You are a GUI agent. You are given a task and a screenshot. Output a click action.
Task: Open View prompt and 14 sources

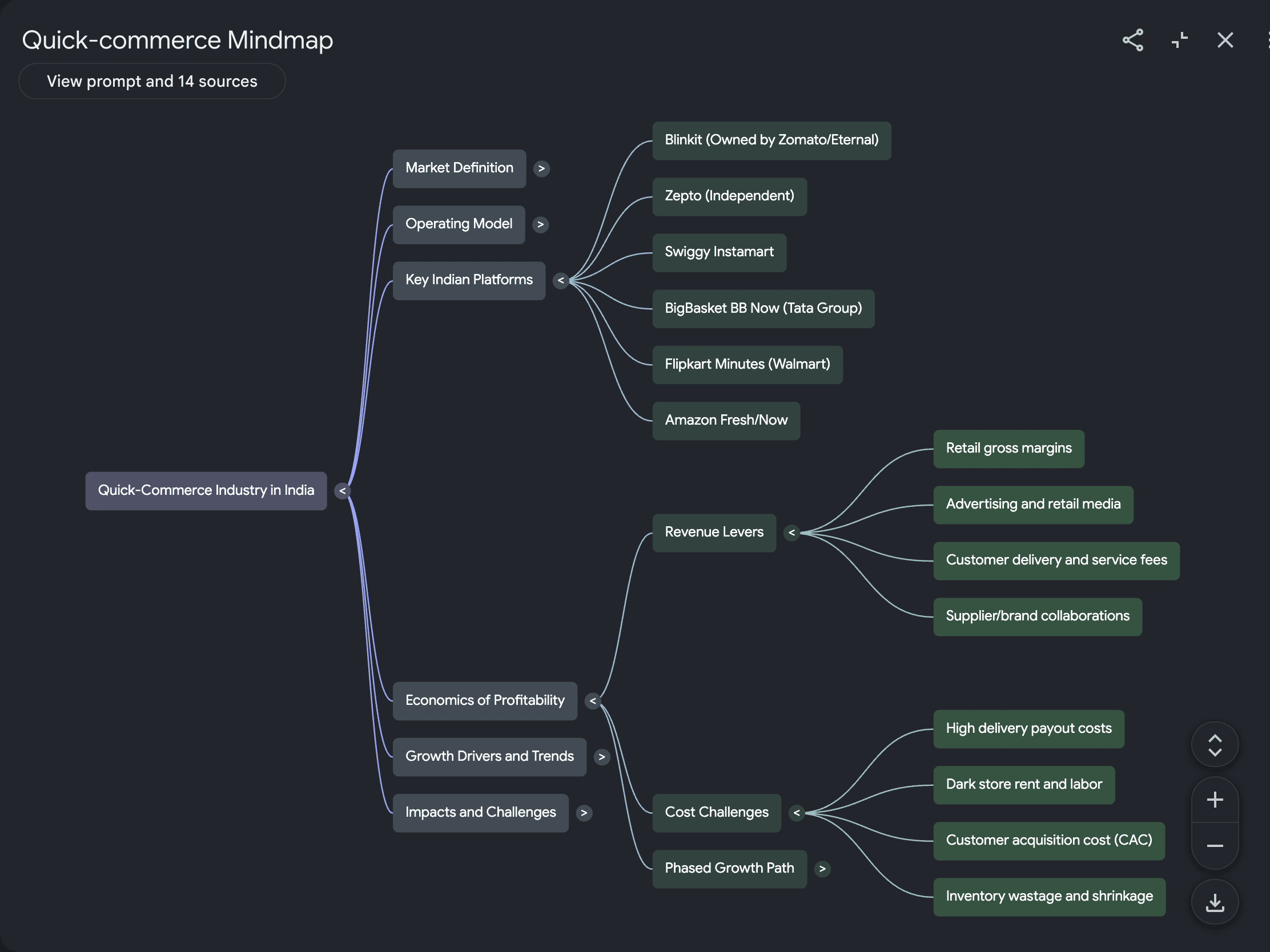(152, 82)
